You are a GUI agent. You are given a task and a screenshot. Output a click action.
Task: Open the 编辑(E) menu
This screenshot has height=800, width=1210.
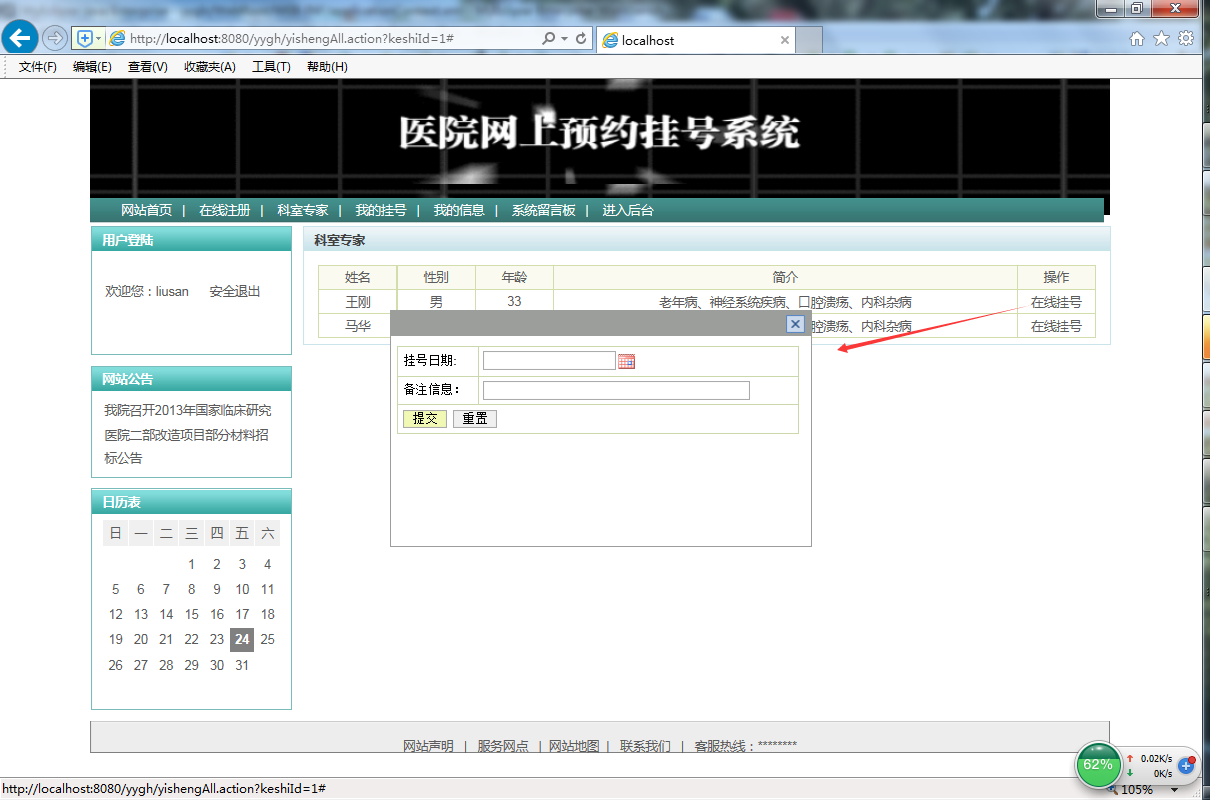point(92,67)
